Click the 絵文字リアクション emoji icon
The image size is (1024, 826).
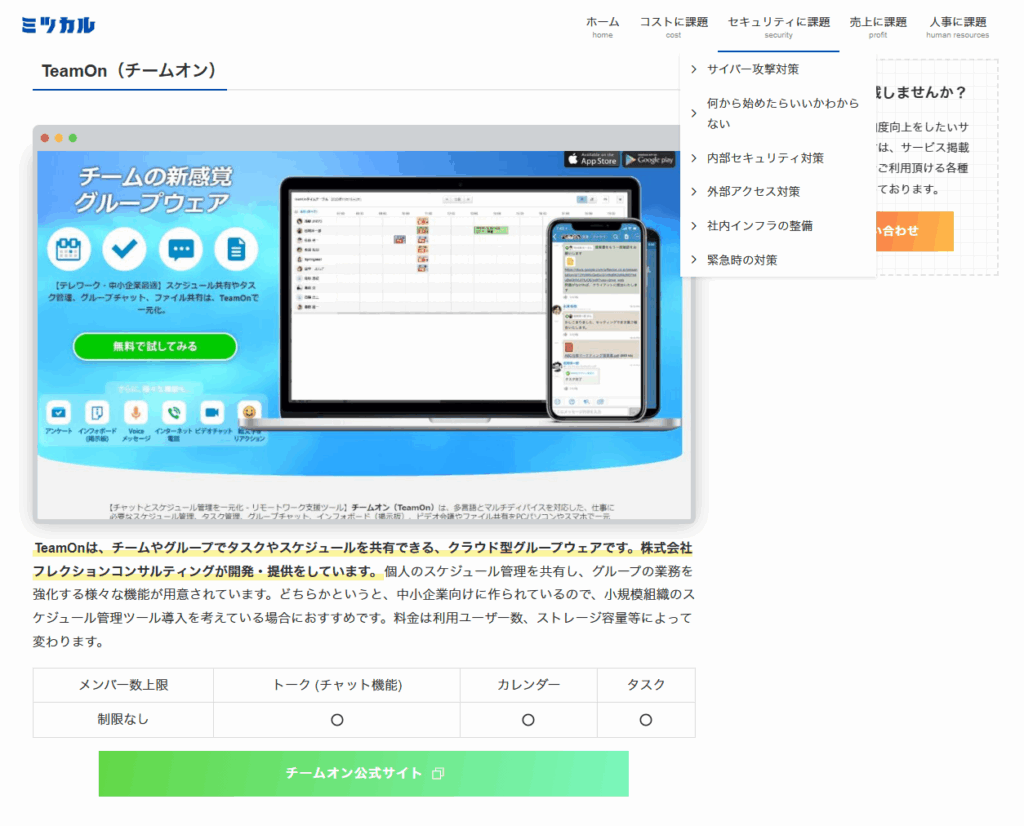pyautogui.click(x=249, y=413)
